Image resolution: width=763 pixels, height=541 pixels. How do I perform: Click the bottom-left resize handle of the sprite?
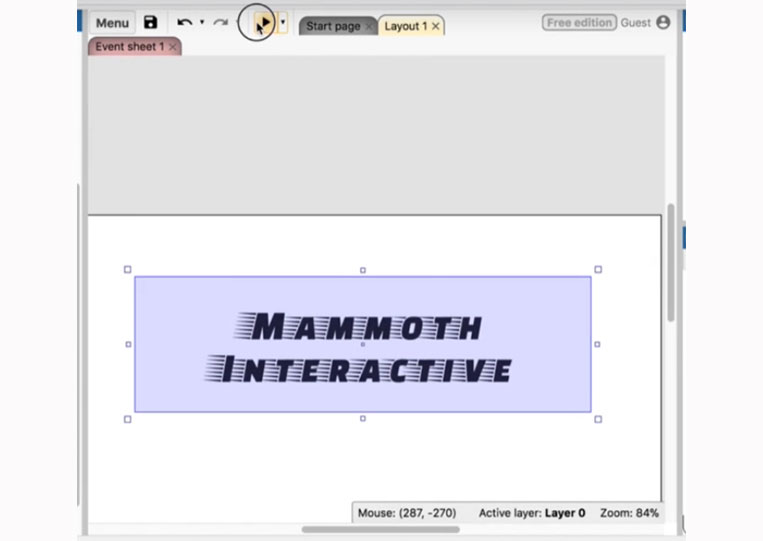(x=127, y=419)
